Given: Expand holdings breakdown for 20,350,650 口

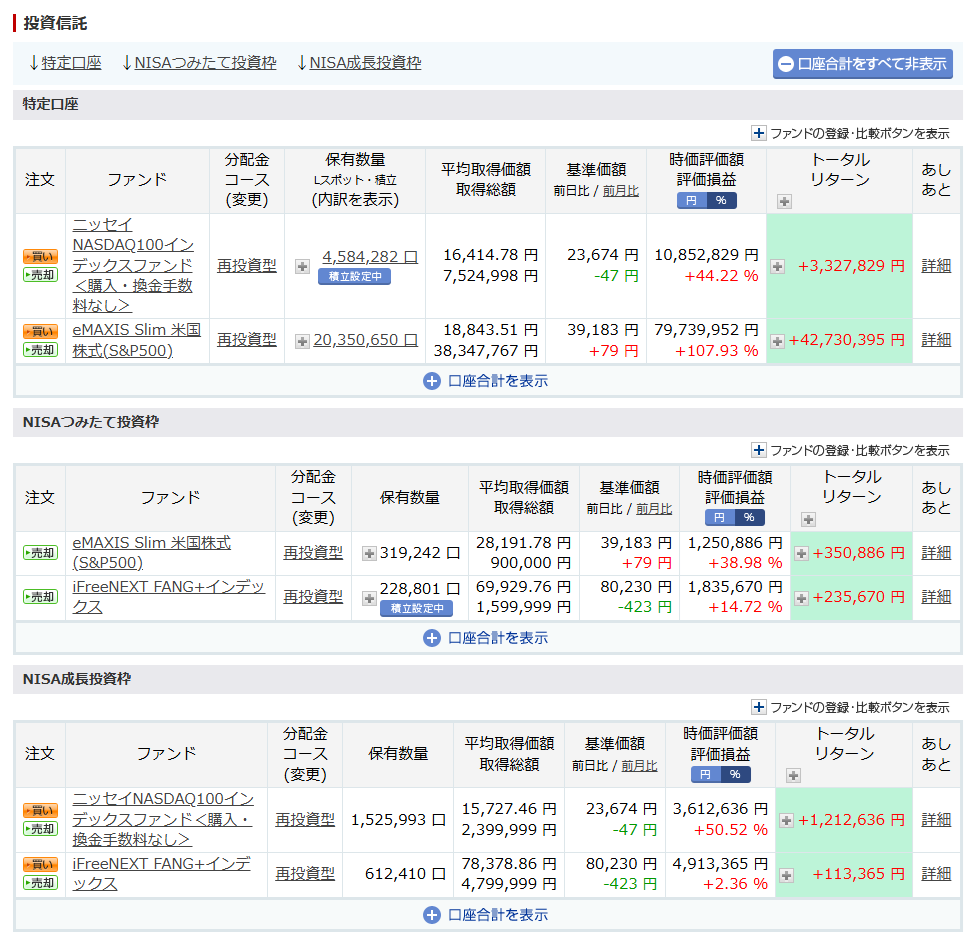Looking at the screenshot, I should [302, 341].
